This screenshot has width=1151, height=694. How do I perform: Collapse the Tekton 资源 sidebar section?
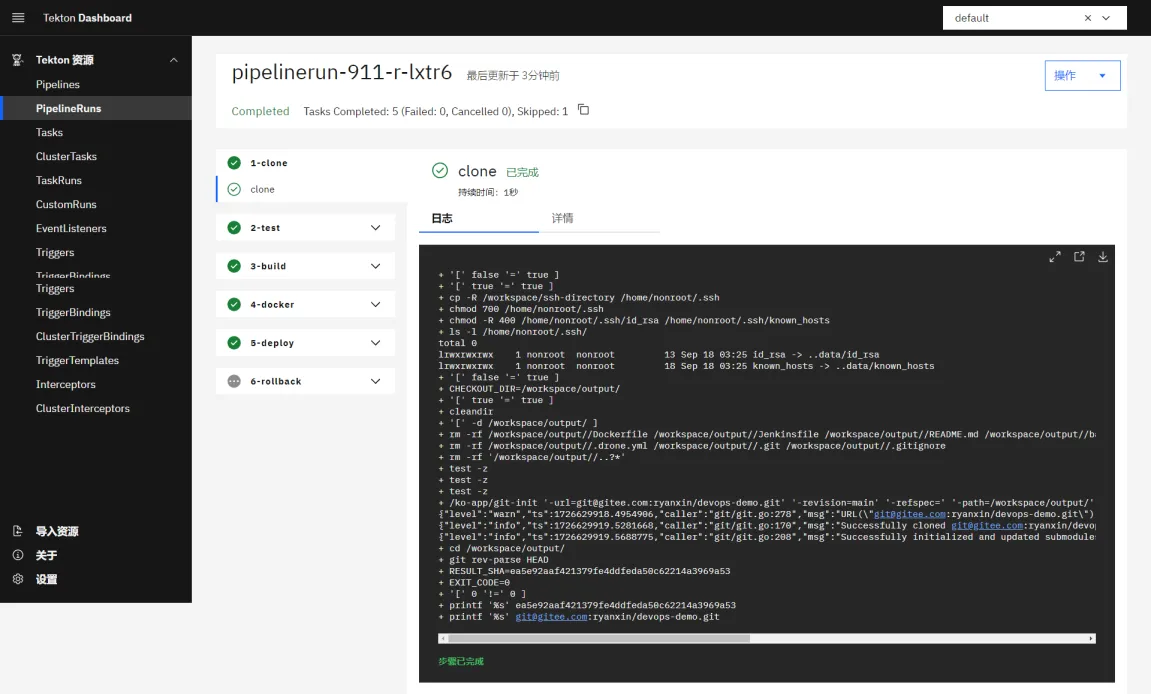174,59
